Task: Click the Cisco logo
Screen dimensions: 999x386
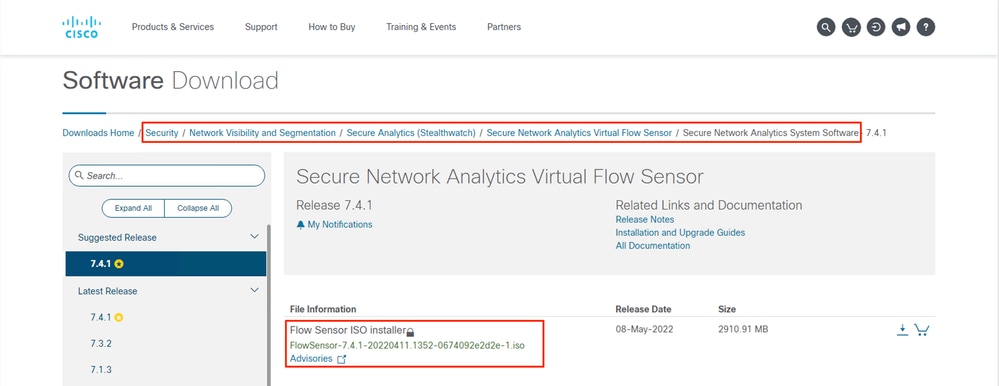Action: pos(81,27)
